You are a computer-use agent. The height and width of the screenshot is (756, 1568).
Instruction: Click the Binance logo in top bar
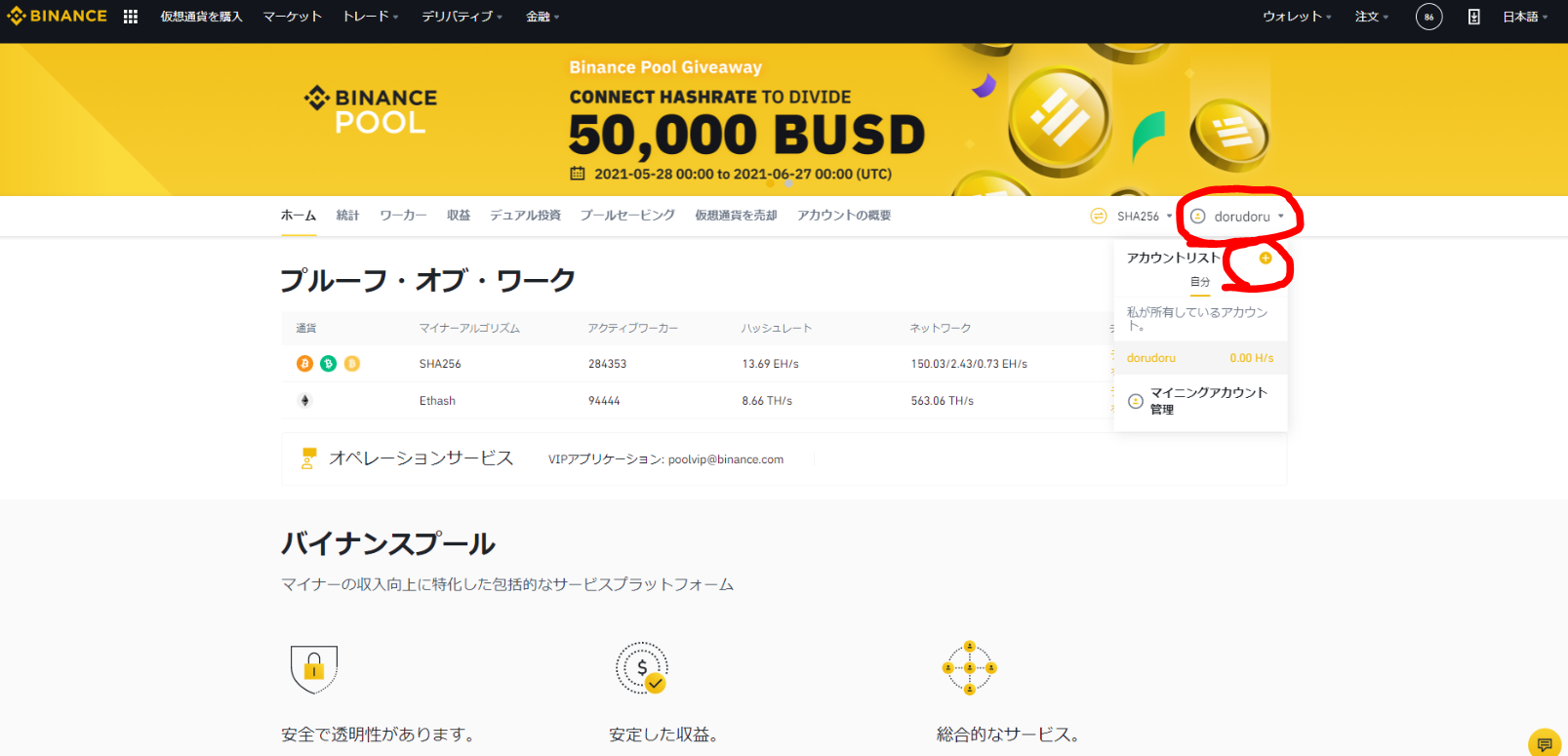coord(57,17)
